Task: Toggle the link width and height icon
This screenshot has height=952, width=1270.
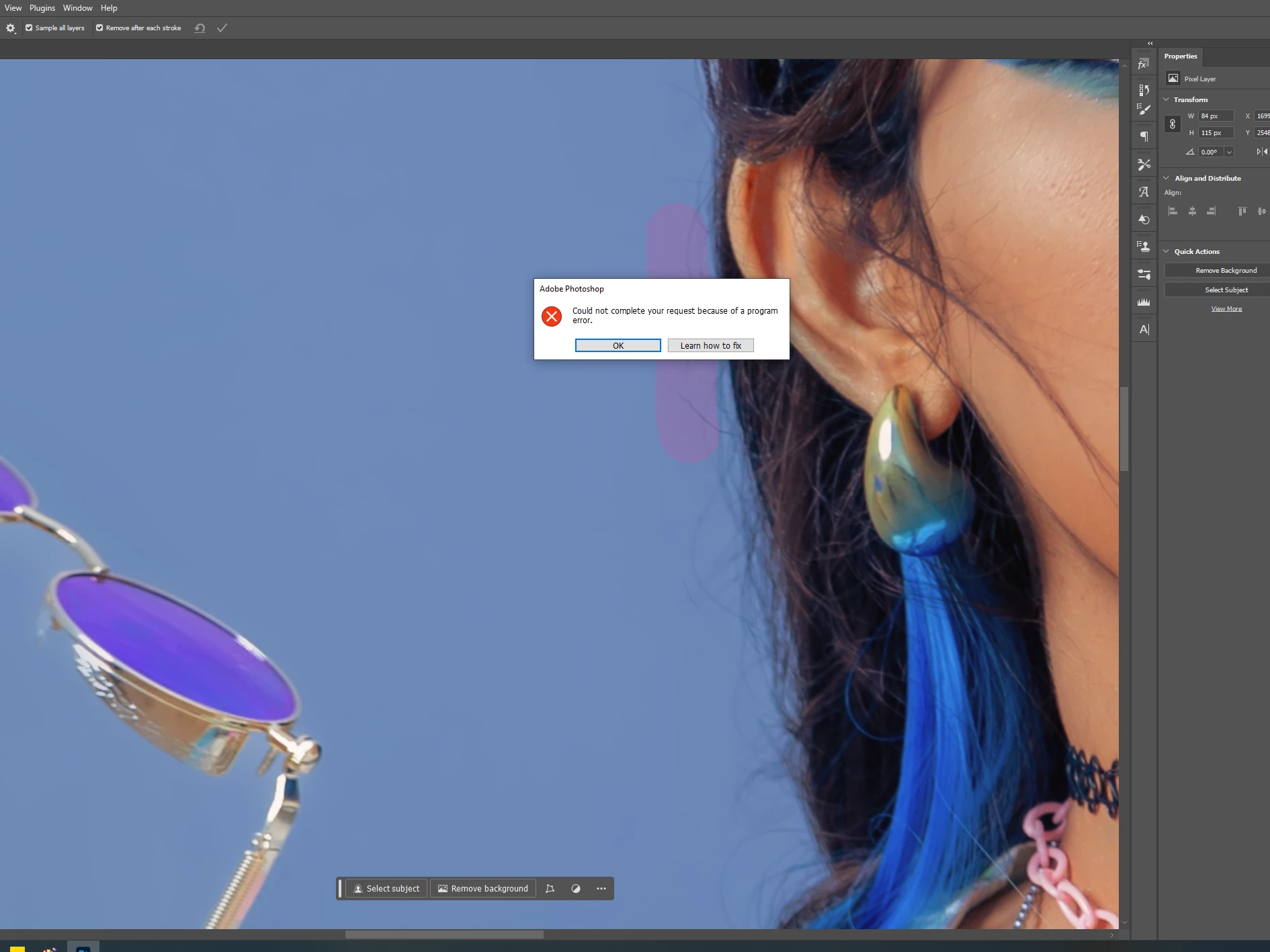Action: [1173, 124]
